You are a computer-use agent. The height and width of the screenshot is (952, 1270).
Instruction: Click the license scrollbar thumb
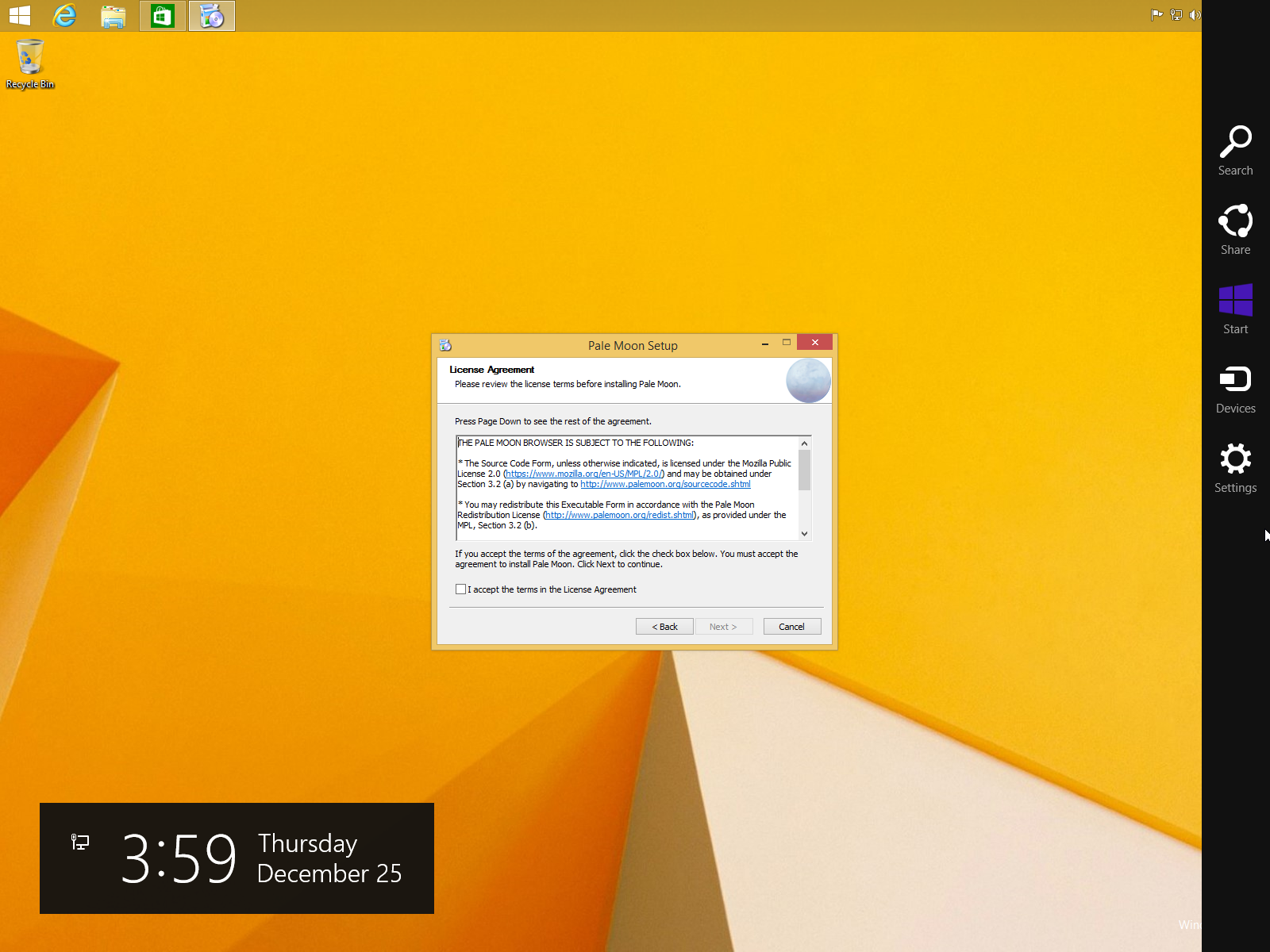(804, 470)
